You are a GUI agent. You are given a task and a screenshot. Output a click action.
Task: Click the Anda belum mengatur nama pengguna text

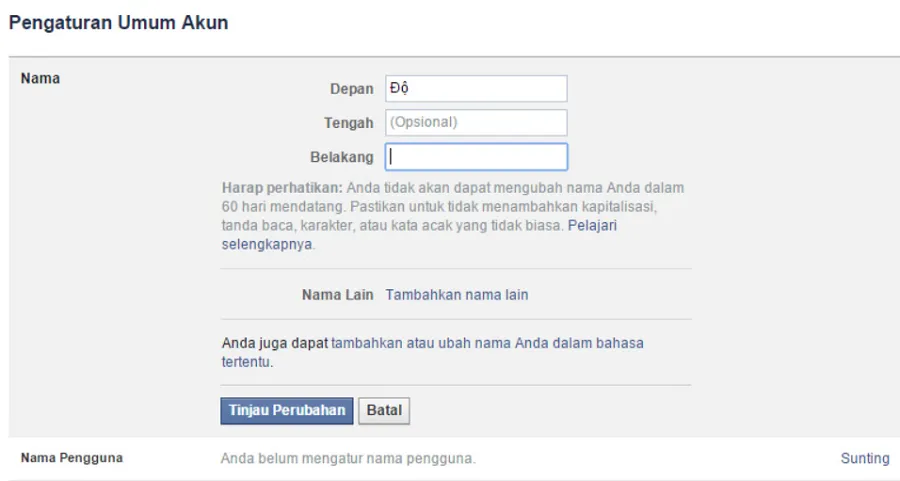coord(348,459)
